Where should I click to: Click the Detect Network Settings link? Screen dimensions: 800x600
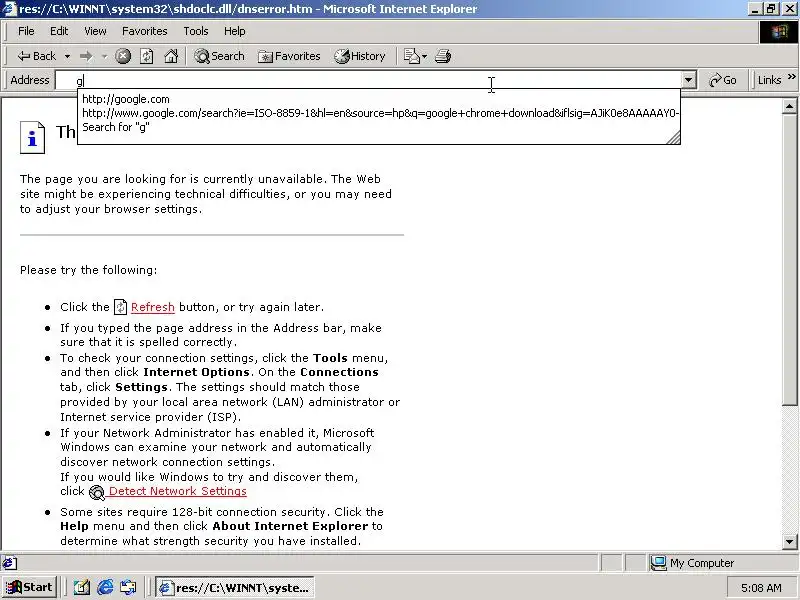178,491
